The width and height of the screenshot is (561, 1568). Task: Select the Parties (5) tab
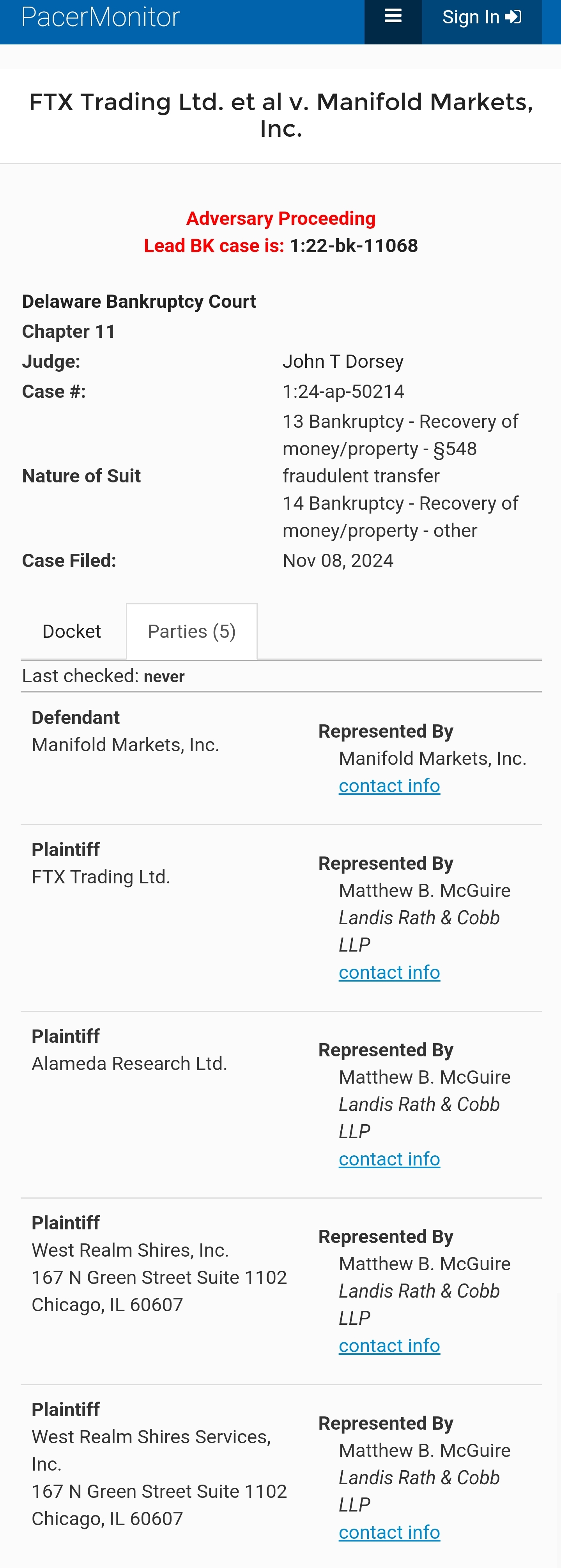191,631
